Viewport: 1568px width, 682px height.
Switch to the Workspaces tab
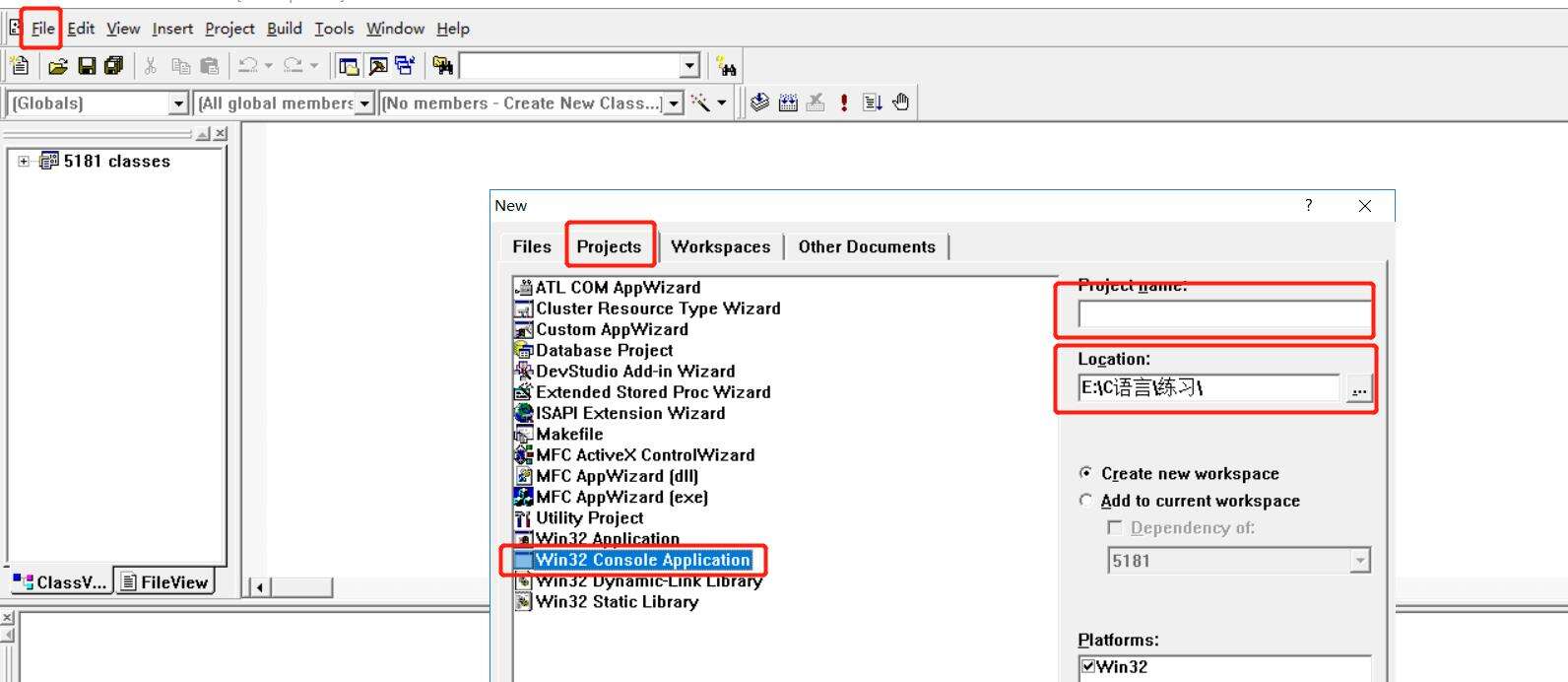(720, 246)
